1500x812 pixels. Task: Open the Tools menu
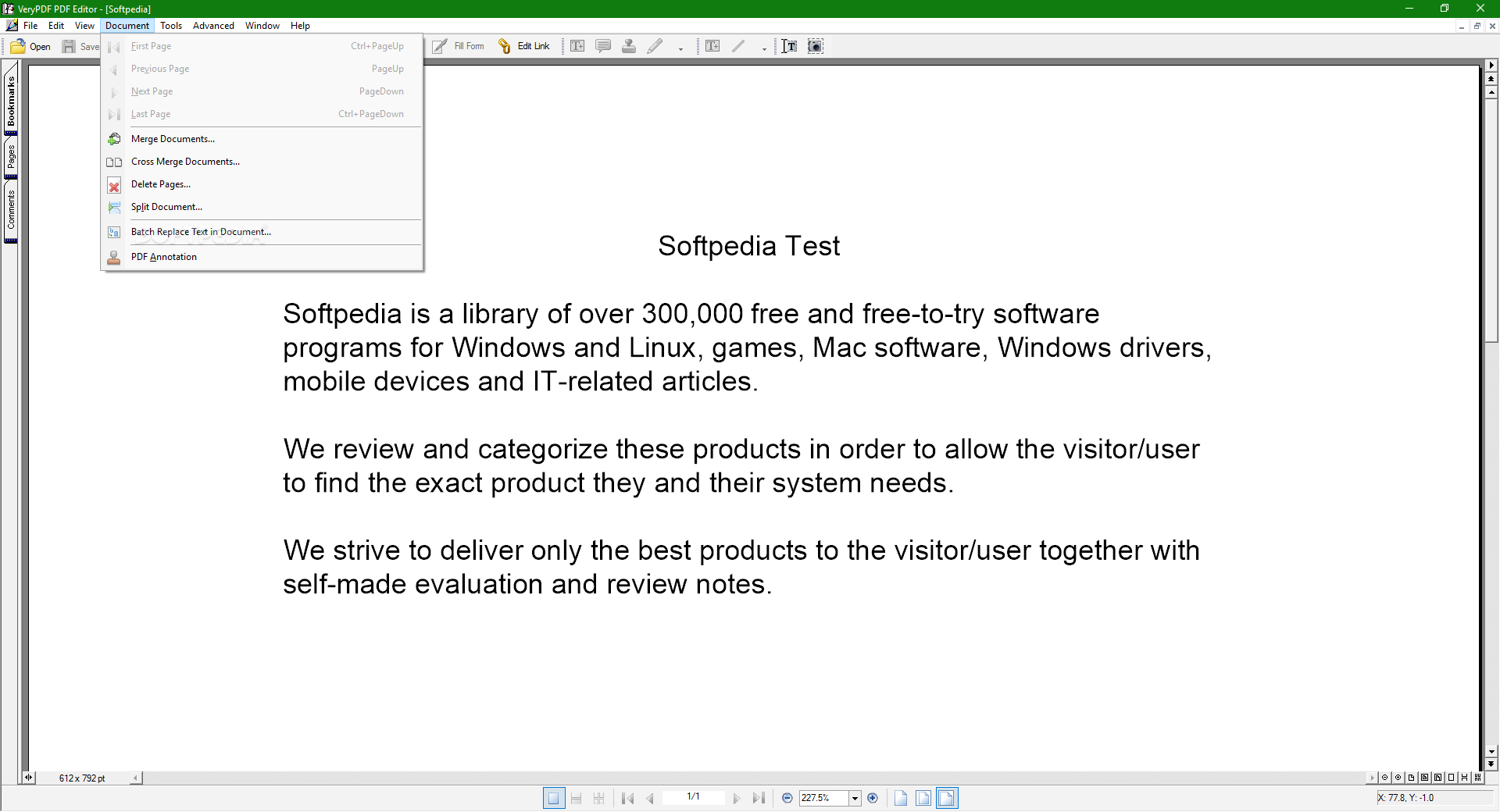pyautogui.click(x=171, y=26)
